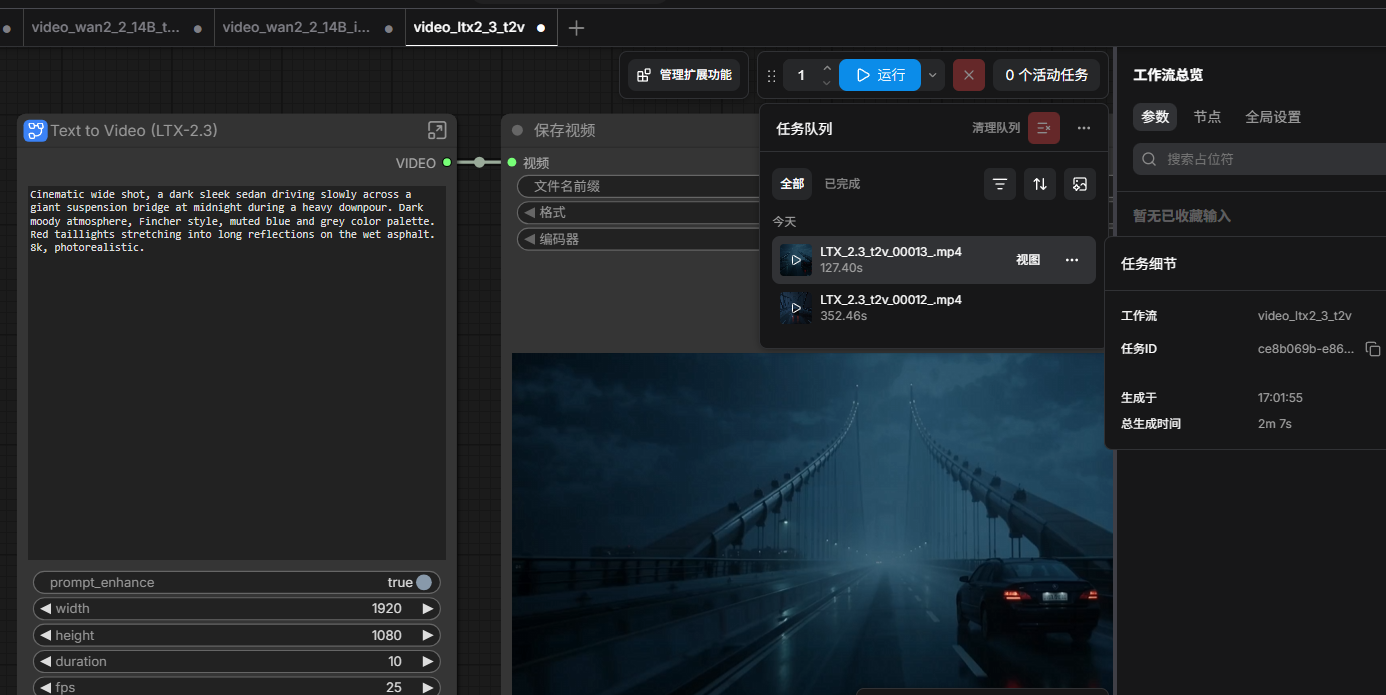The width and height of the screenshot is (1386, 695).
Task: Click 视图 on the LTX_2.3_t2v_00013_.mp4 row
Action: tap(1028, 260)
